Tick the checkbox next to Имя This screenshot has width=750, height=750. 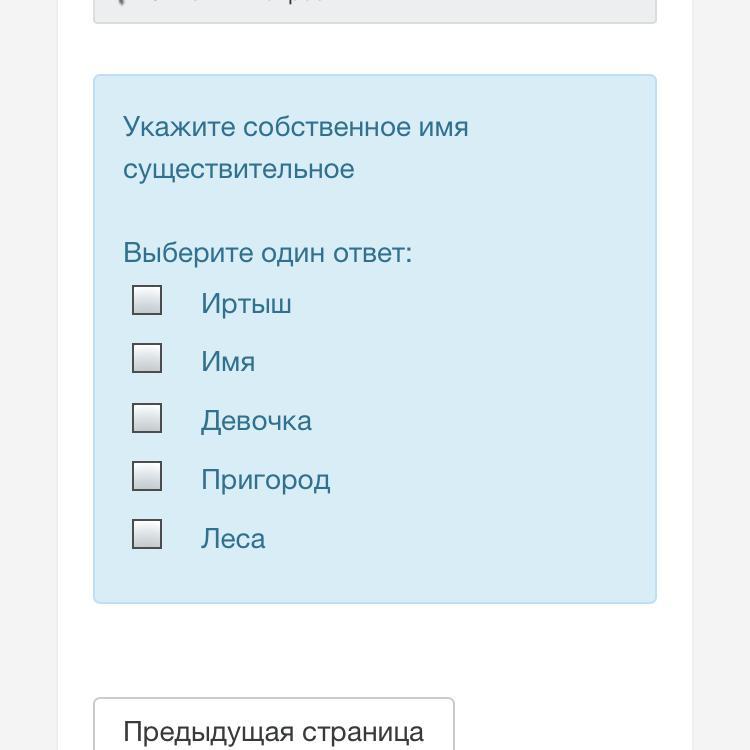tap(147, 358)
